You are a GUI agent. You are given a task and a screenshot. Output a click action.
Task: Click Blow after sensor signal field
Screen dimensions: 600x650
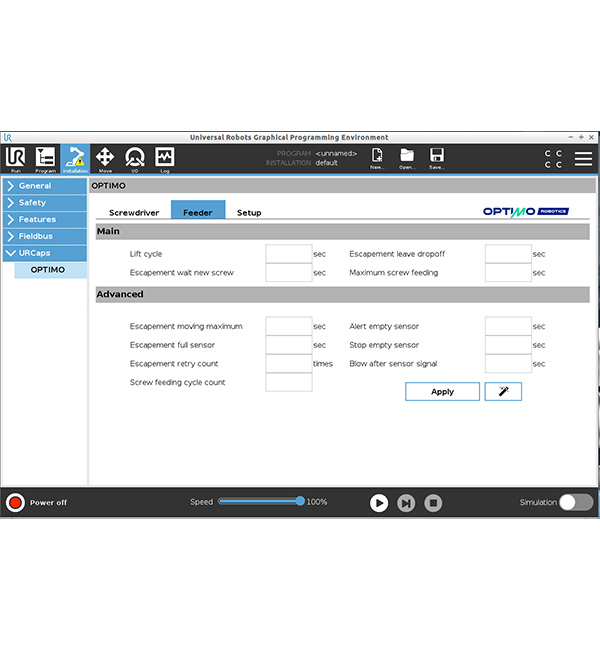click(x=508, y=364)
